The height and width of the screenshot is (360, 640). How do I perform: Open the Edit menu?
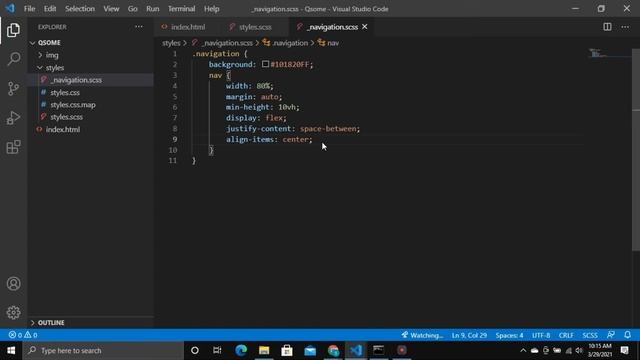click(50, 9)
